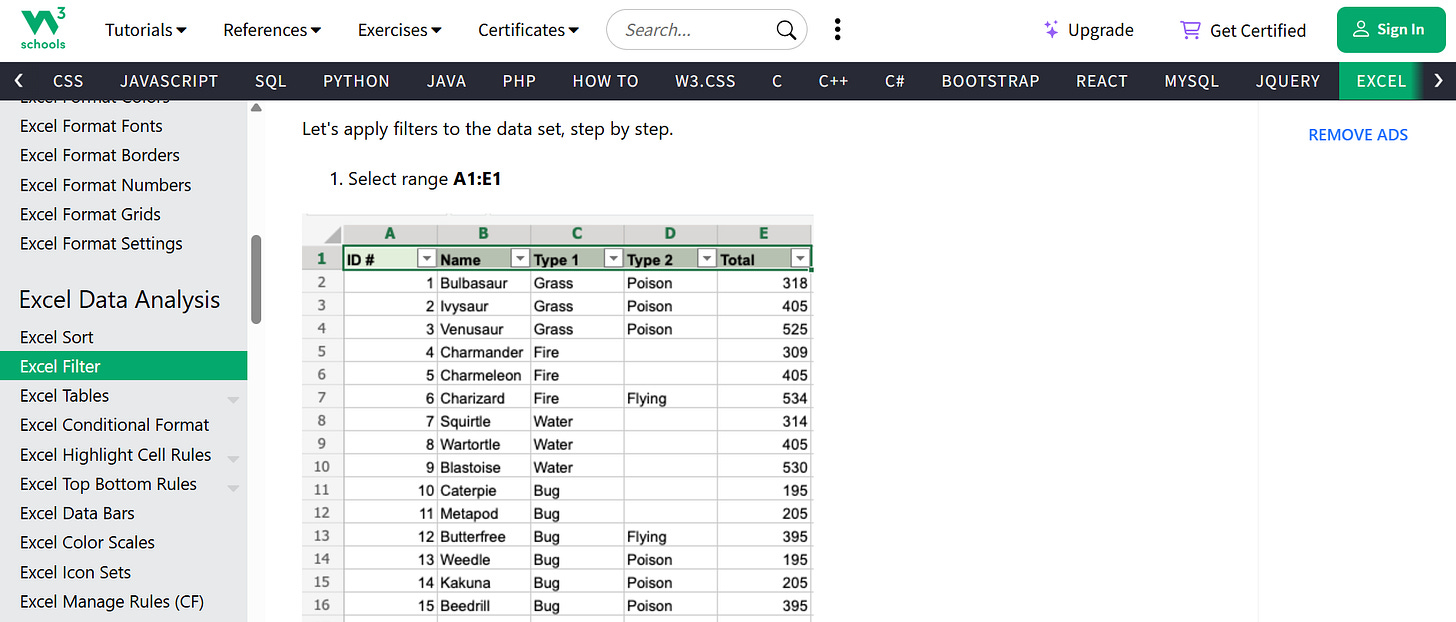Expand the Excel Tables submenu arrow
1456x622 pixels.
tap(233, 400)
